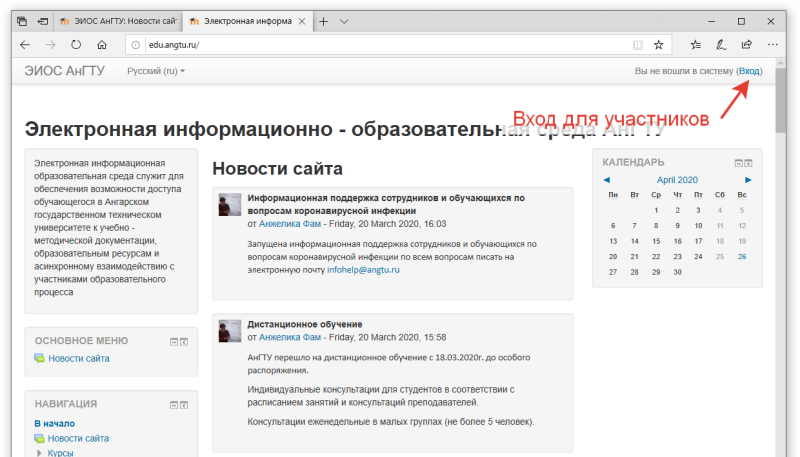Open the Русский (ru) language dropdown
800x457 pixels.
156,71
